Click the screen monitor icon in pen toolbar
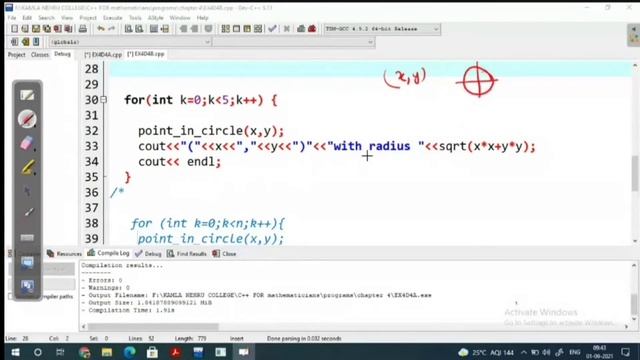640x360 pixels. 27,262
